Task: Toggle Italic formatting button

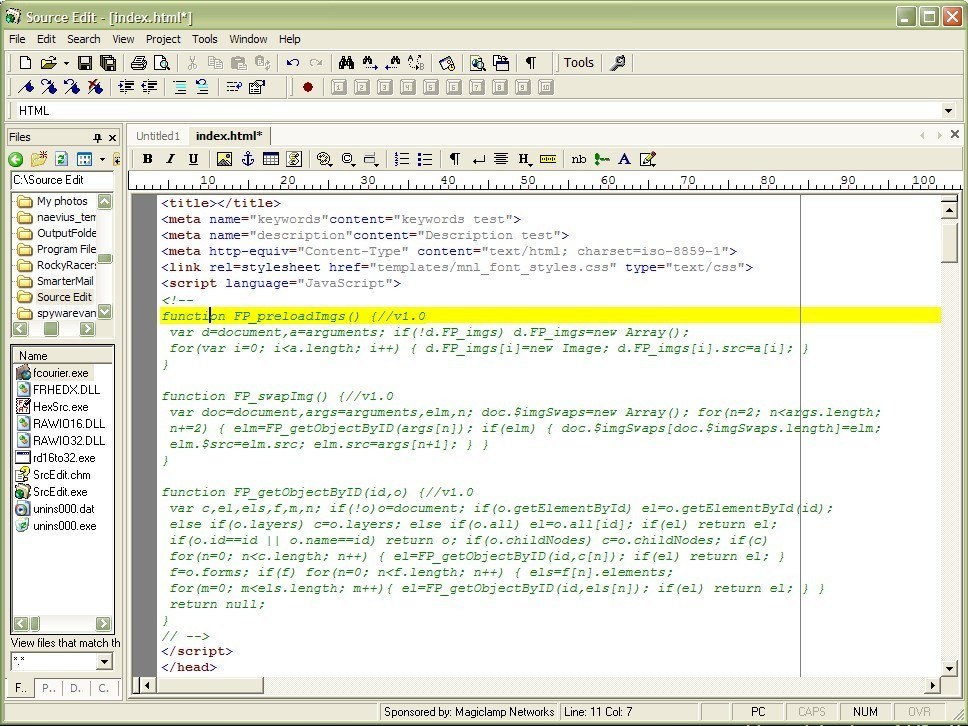Action: tap(170, 159)
